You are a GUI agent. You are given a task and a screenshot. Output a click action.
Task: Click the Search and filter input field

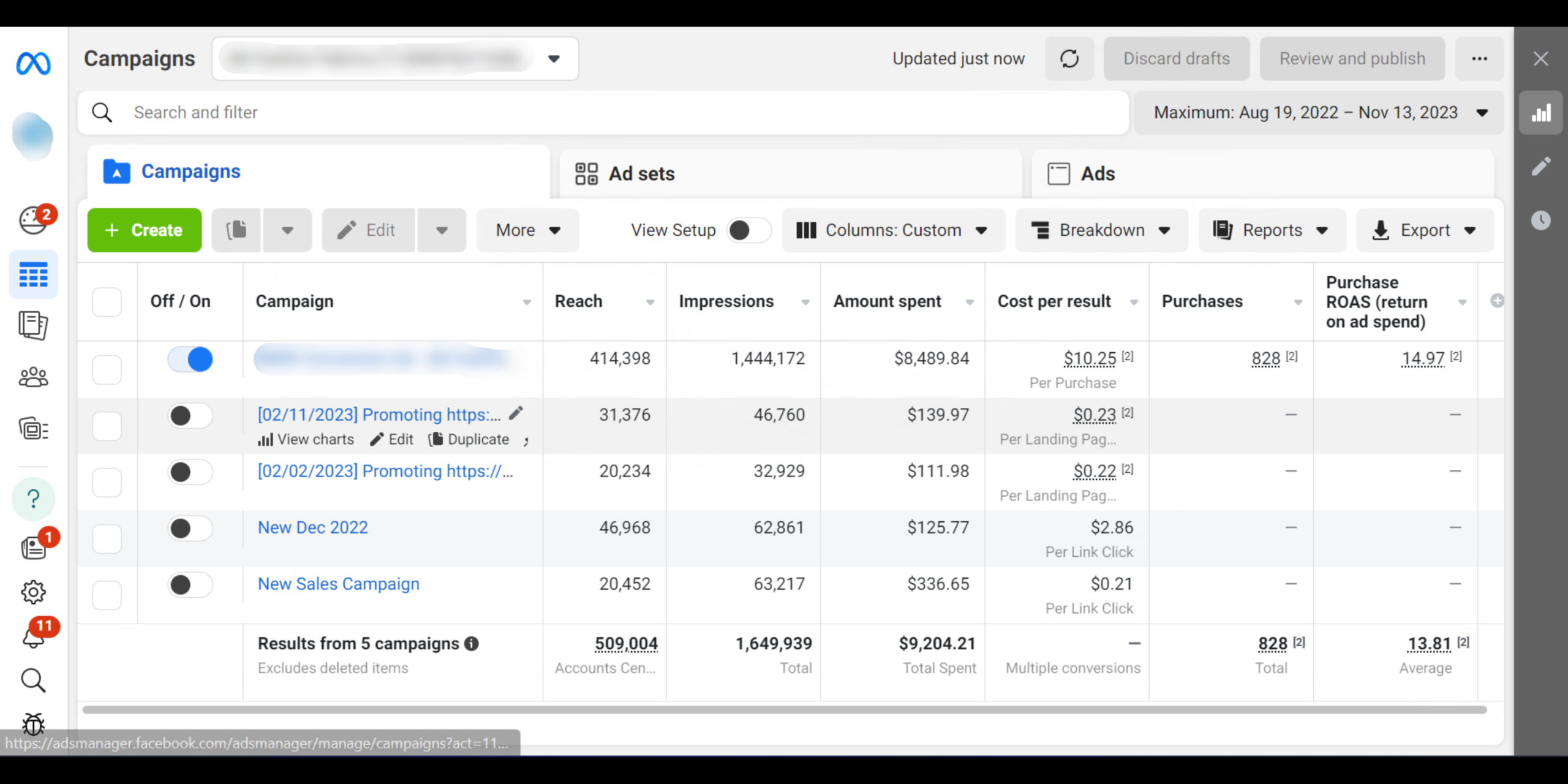429,112
